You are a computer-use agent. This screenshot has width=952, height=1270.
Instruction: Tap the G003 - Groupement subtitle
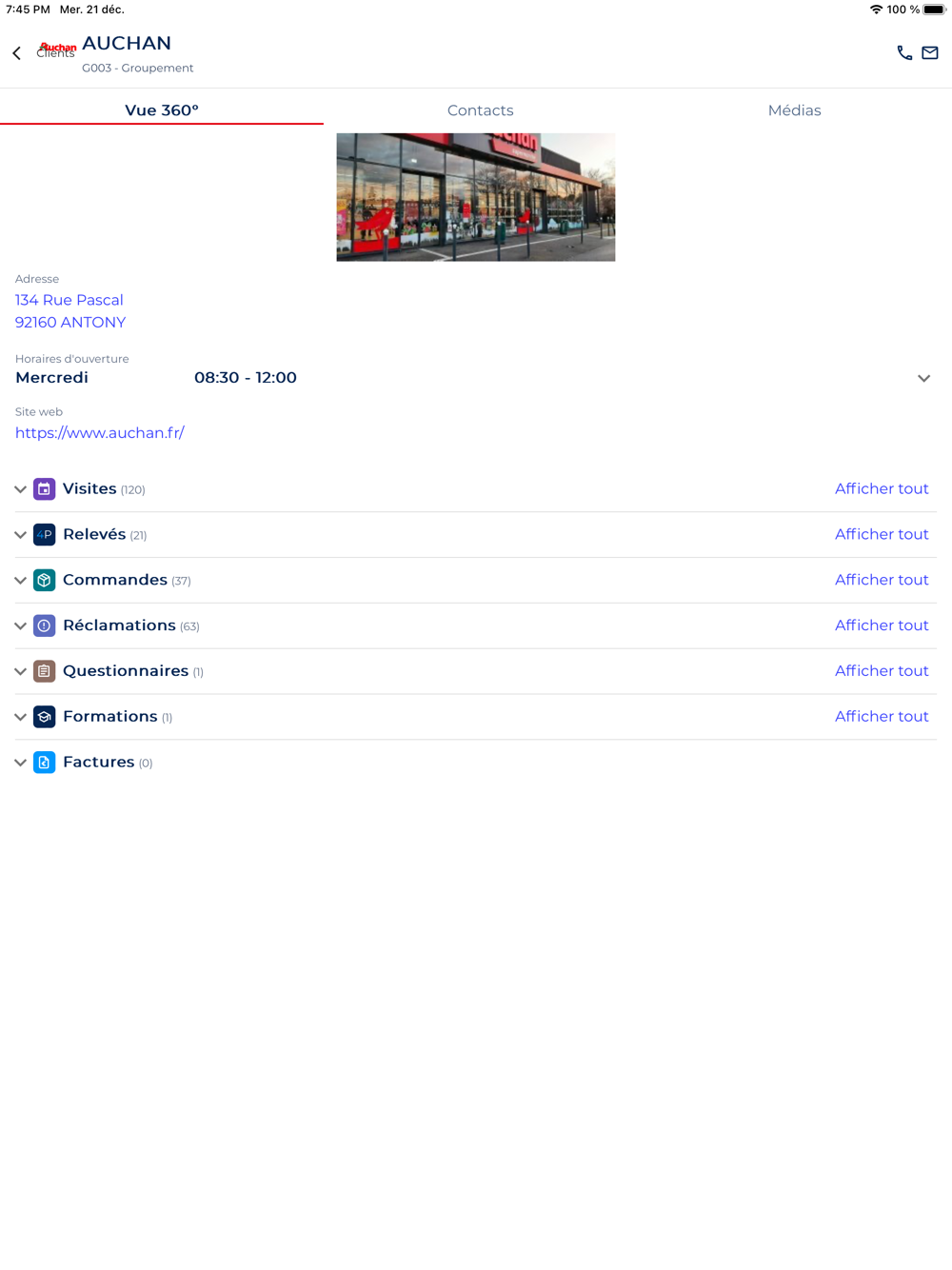138,69
